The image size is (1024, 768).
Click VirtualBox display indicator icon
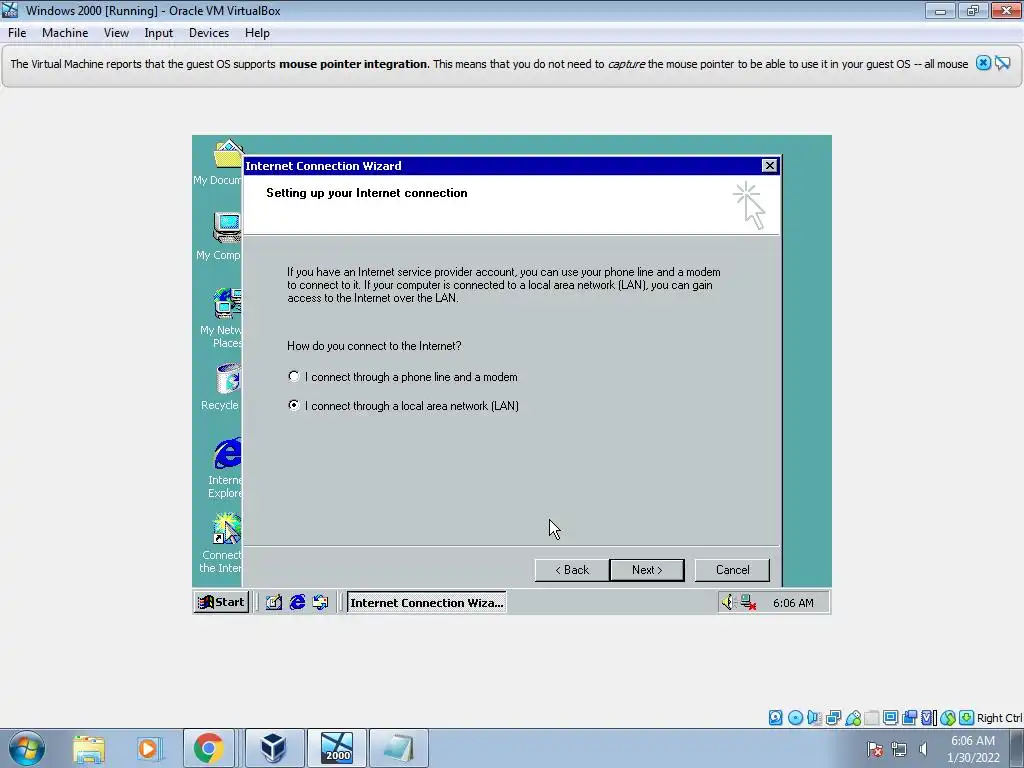(890, 718)
